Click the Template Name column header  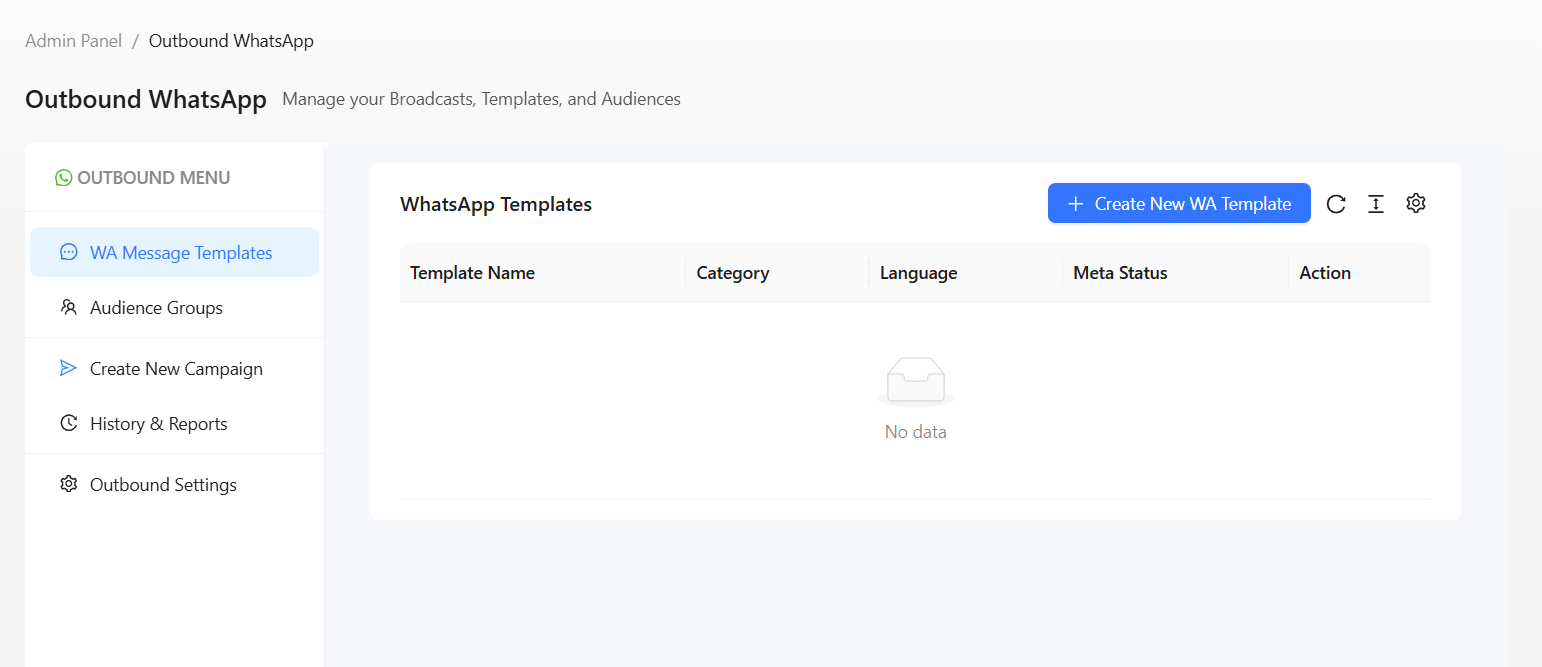(x=472, y=272)
